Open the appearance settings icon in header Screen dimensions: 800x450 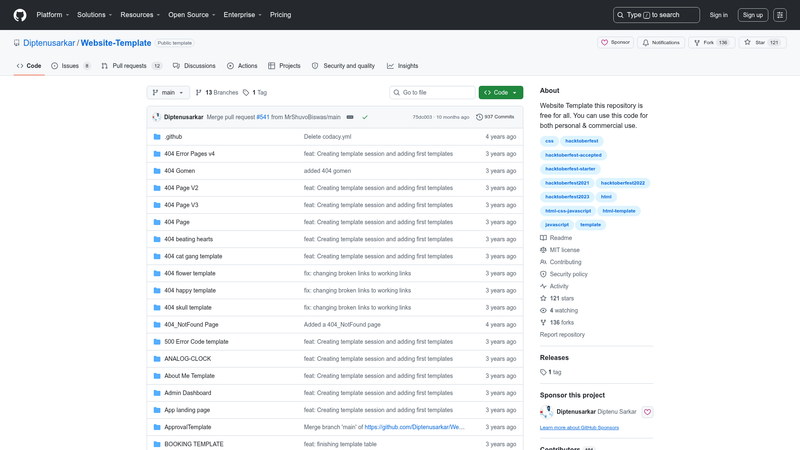780,15
